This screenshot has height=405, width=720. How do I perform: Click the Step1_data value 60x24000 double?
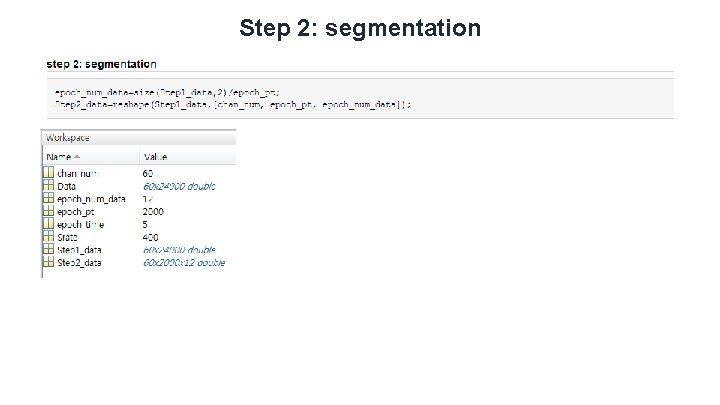(x=179, y=250)
